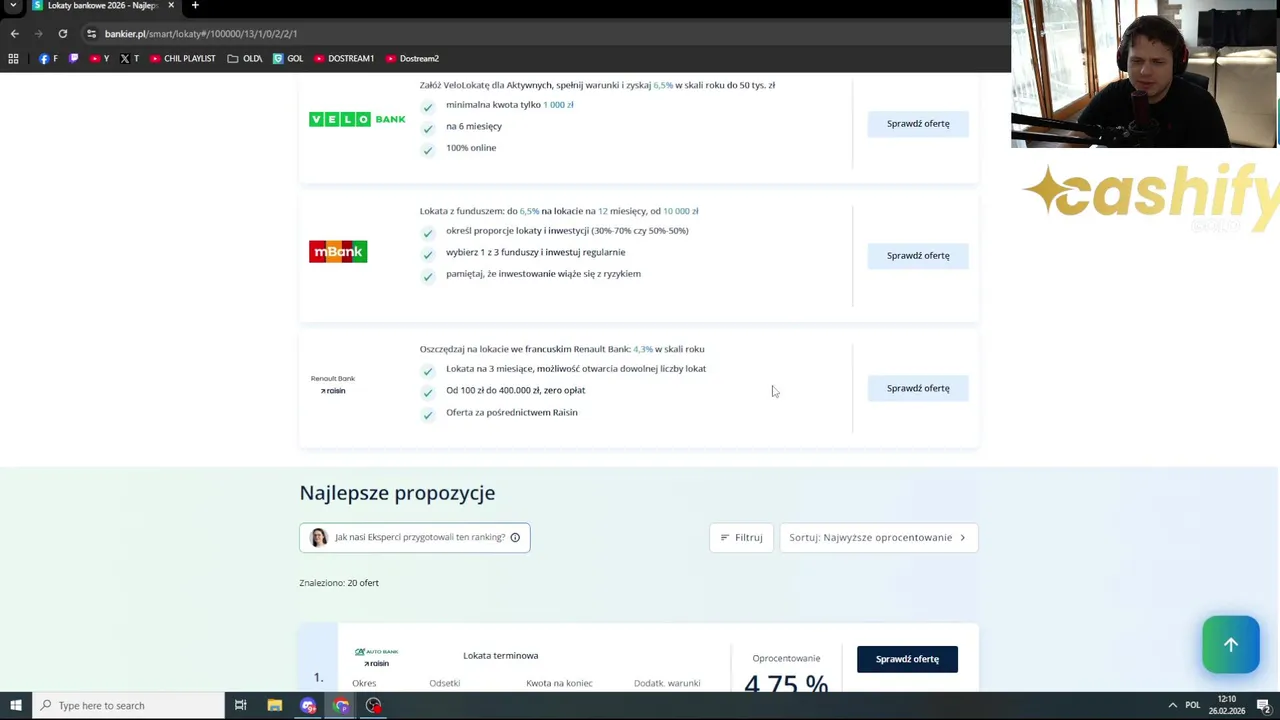
Task: Open the GOL bookmark
Action: point(288,58)
